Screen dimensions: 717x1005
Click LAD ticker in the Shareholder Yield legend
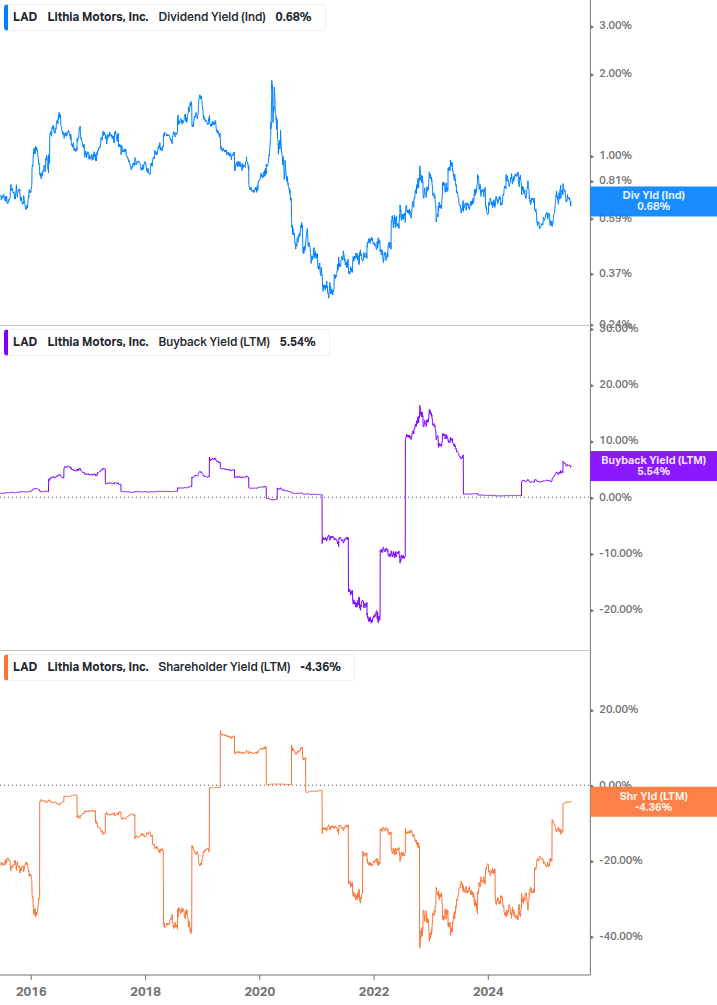tap(25, 667)
